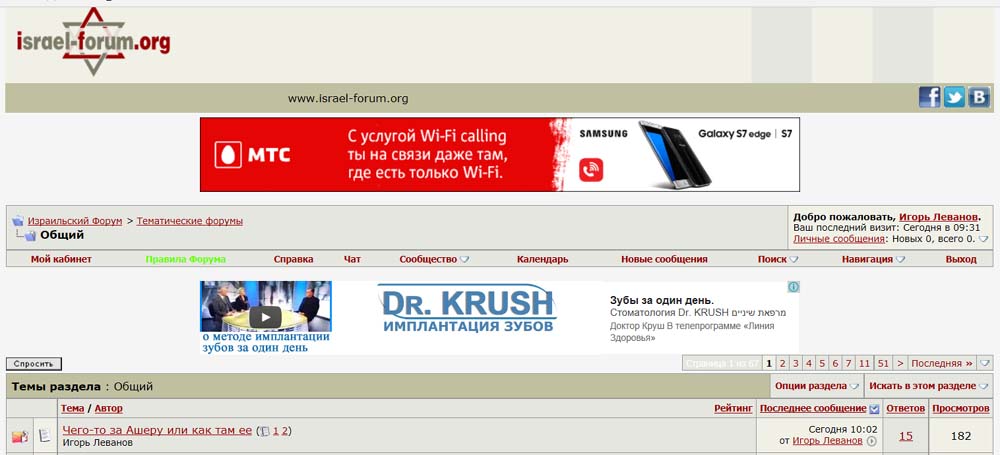The width and height of the screenshot is (1000, 455).
Task: Click the Зубы за один день ad headline
Action: pyautogui.click(x=661, y=300)
